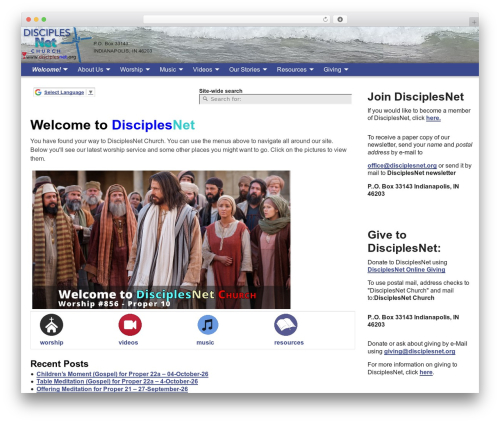Expand the Music menu
This screenshot has height=423, width=500.
(x=171, y=69)
